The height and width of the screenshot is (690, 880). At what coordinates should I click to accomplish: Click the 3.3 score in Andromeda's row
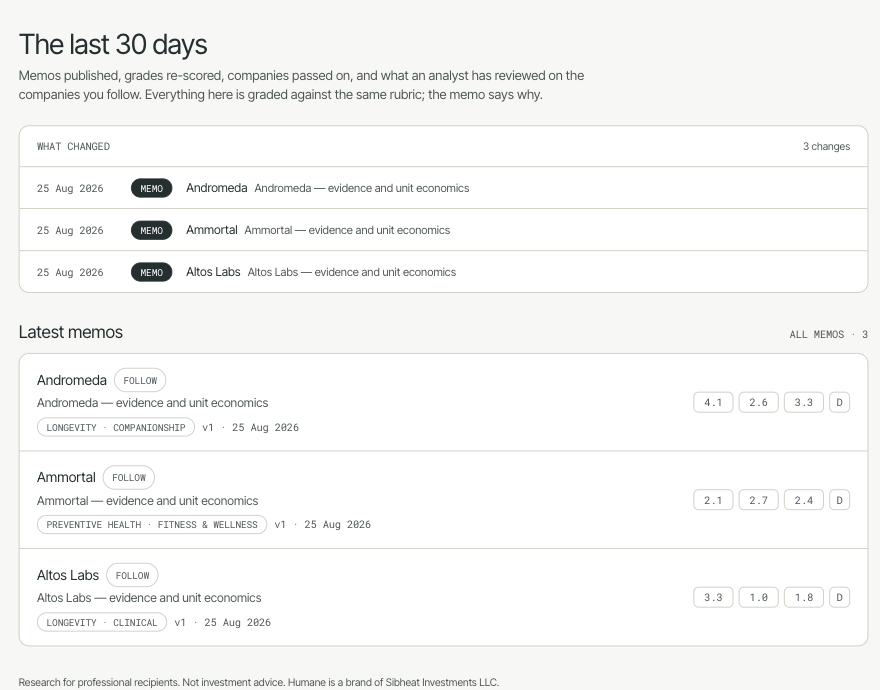click(804, 403)
